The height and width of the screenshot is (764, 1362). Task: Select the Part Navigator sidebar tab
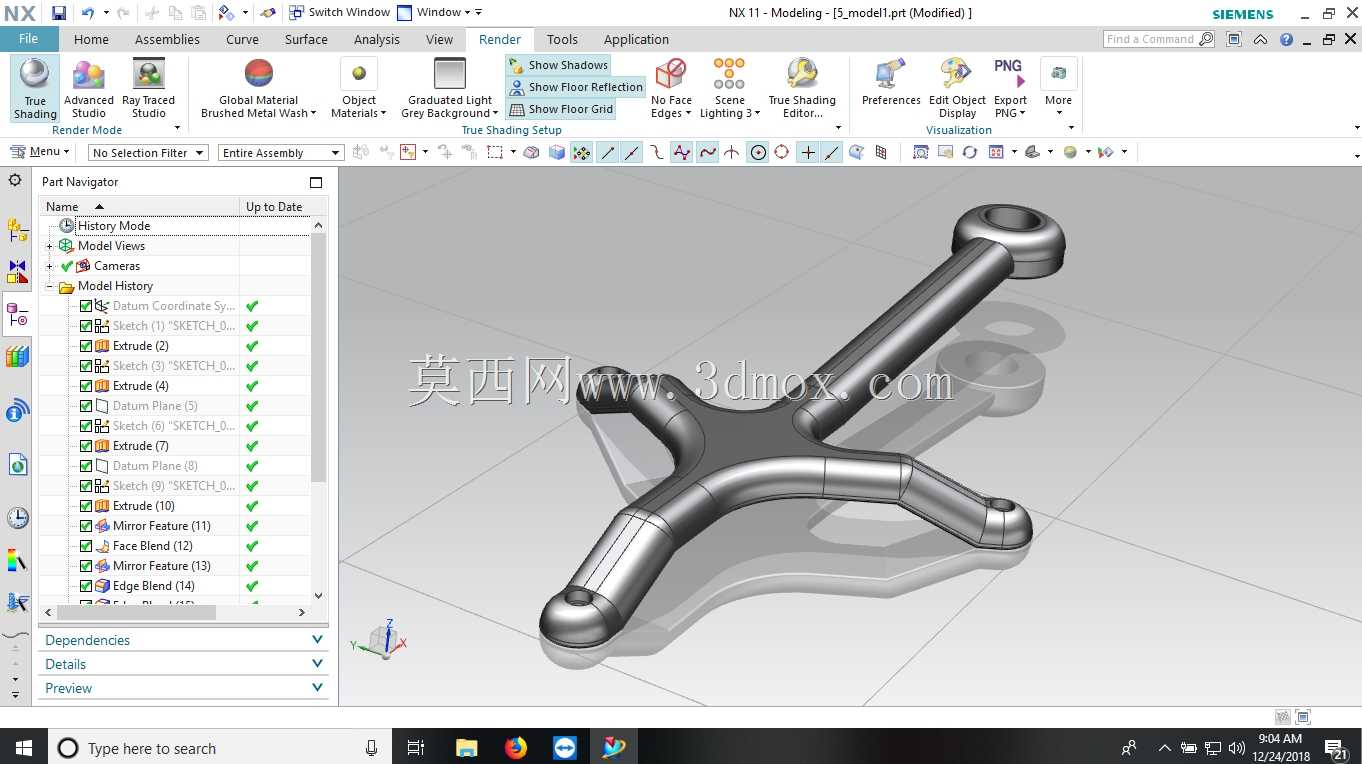pyautogui.click(x=17, y=315)
